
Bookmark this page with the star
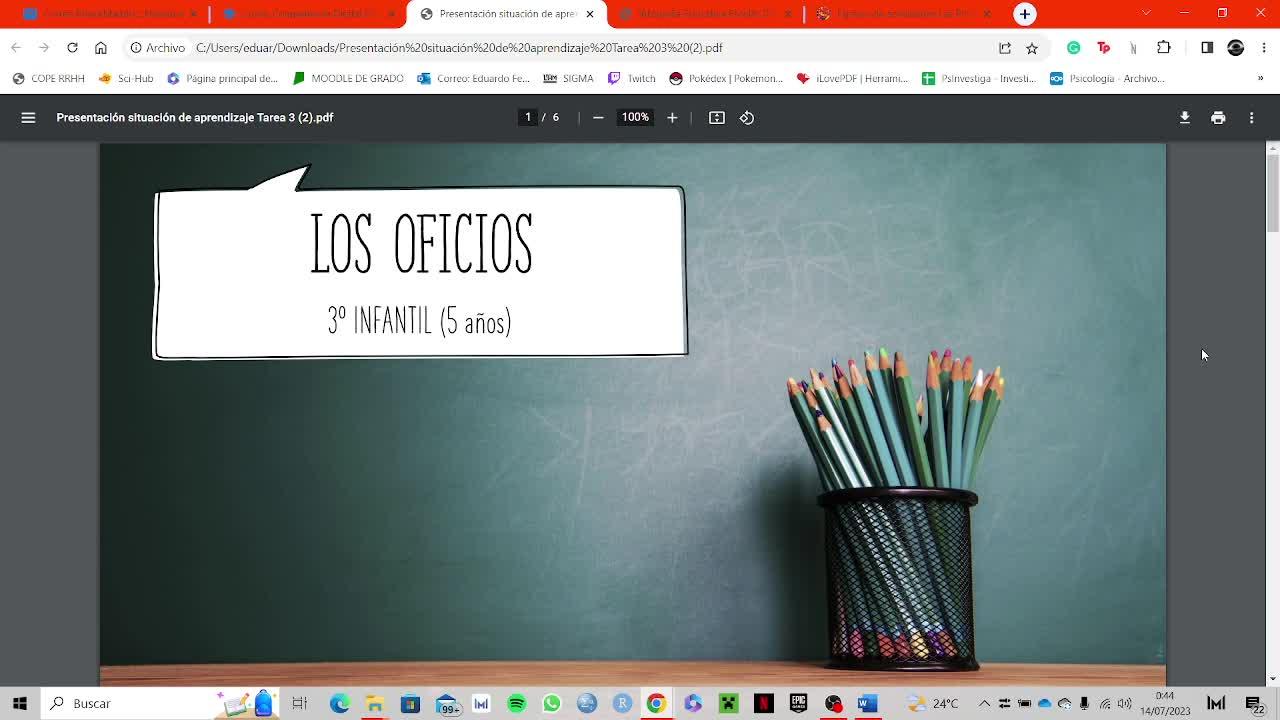[1032, 48]
